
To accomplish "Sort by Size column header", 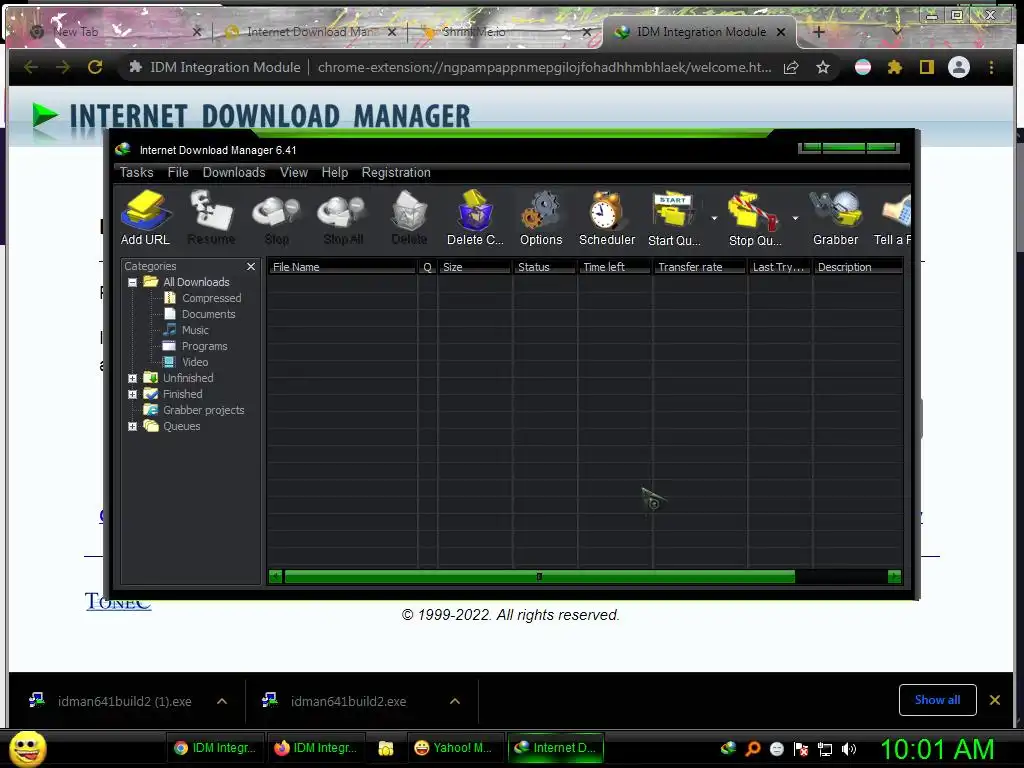I will tap(474, 267).
